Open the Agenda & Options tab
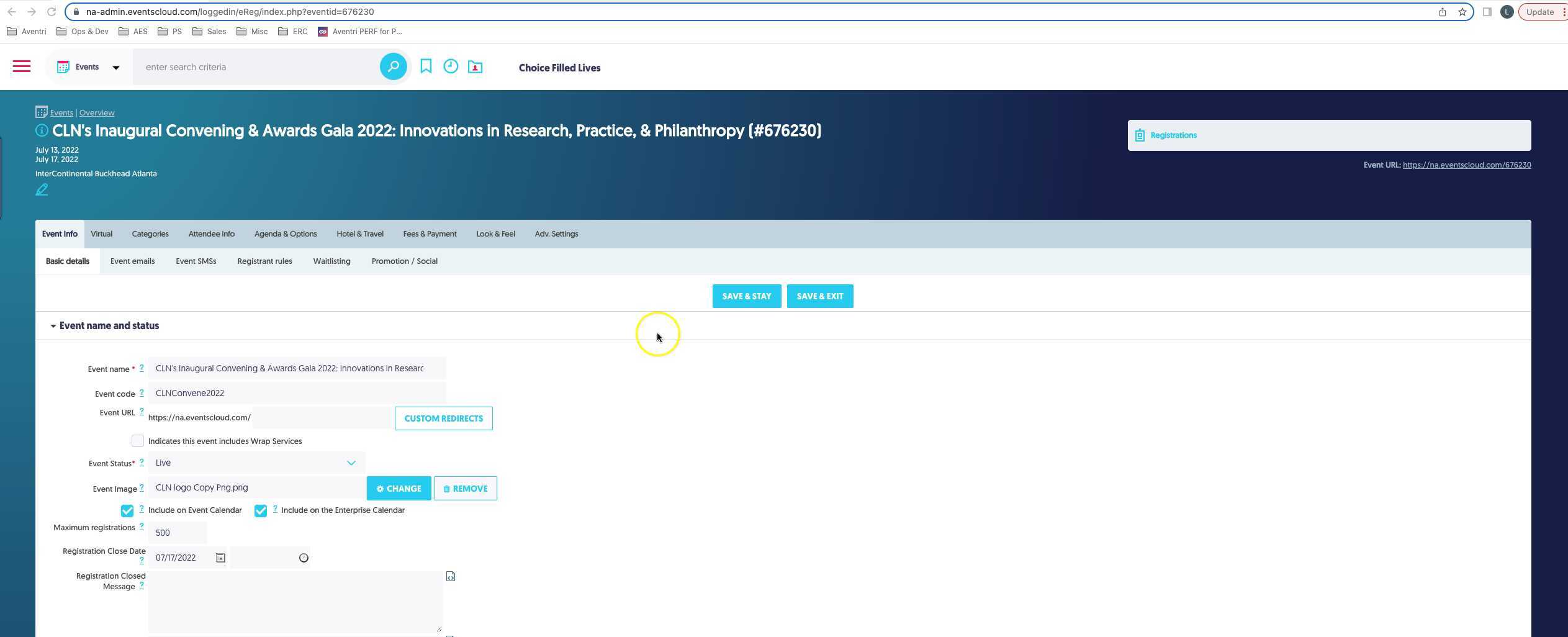The image size is (1568, 637). 286,234
